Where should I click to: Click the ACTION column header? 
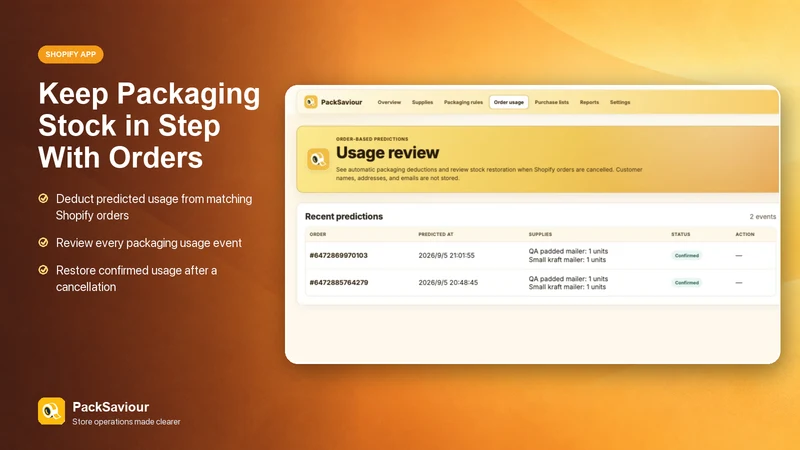[745, 234]
